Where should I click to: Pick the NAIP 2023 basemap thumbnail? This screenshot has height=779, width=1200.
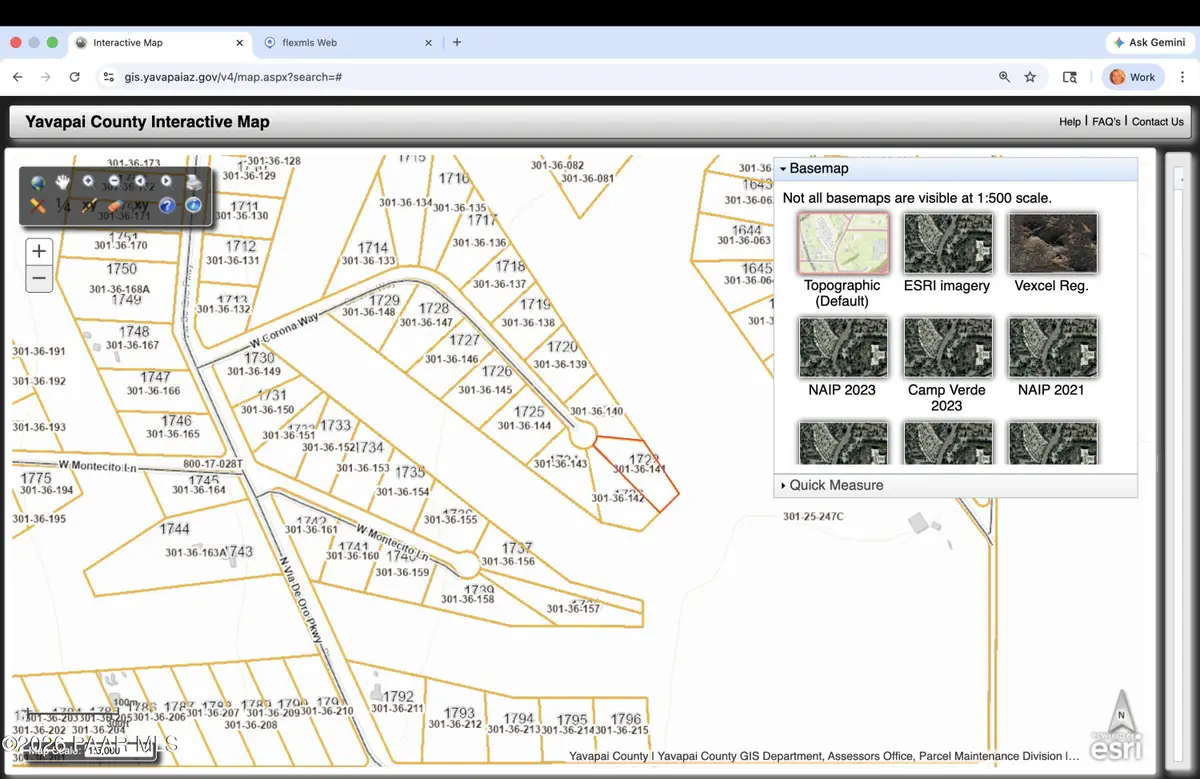pyautogui.click(x=842, y=357)
